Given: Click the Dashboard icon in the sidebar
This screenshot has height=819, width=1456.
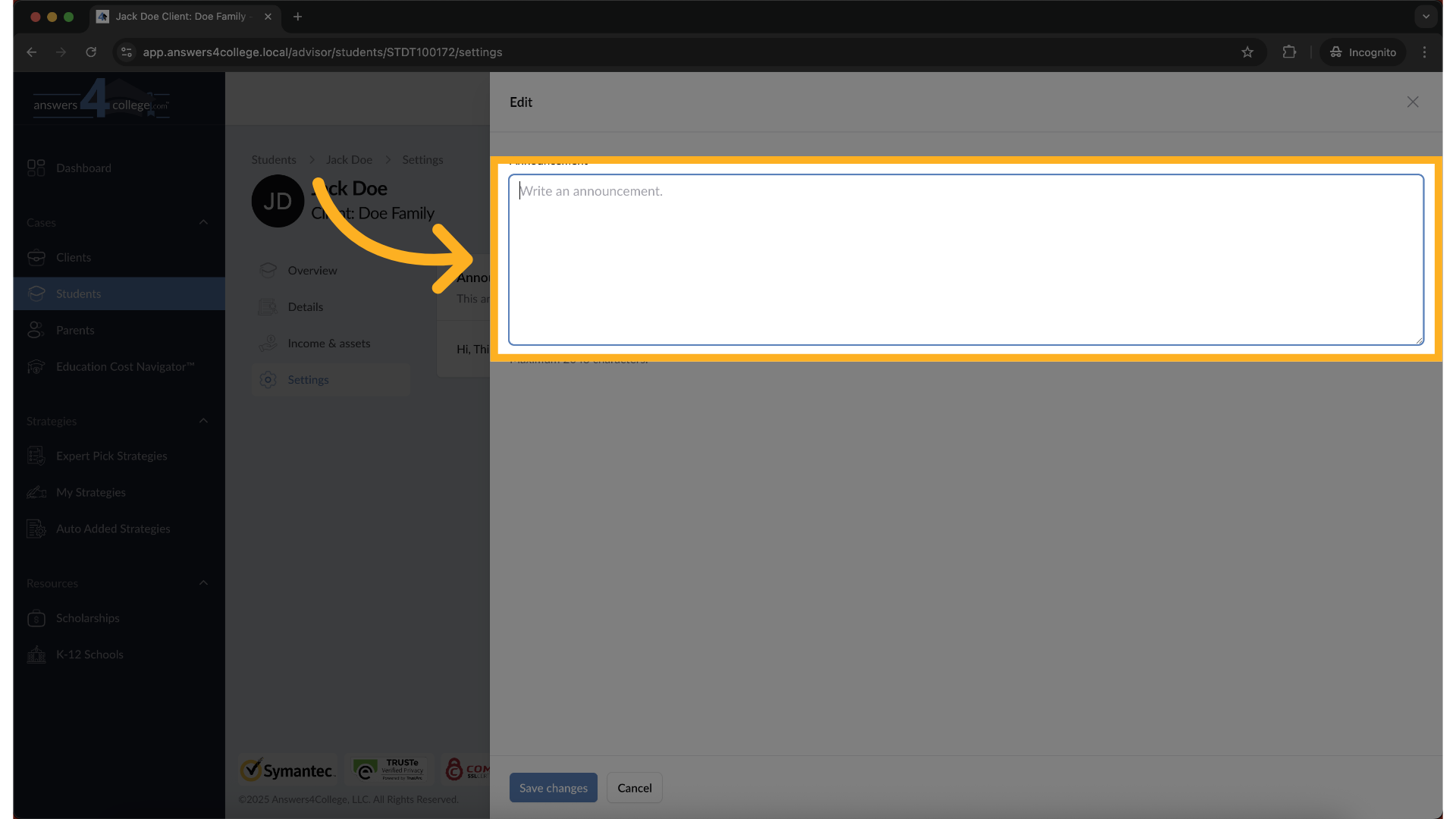Looking at the screenshot, I should point(36,168).
